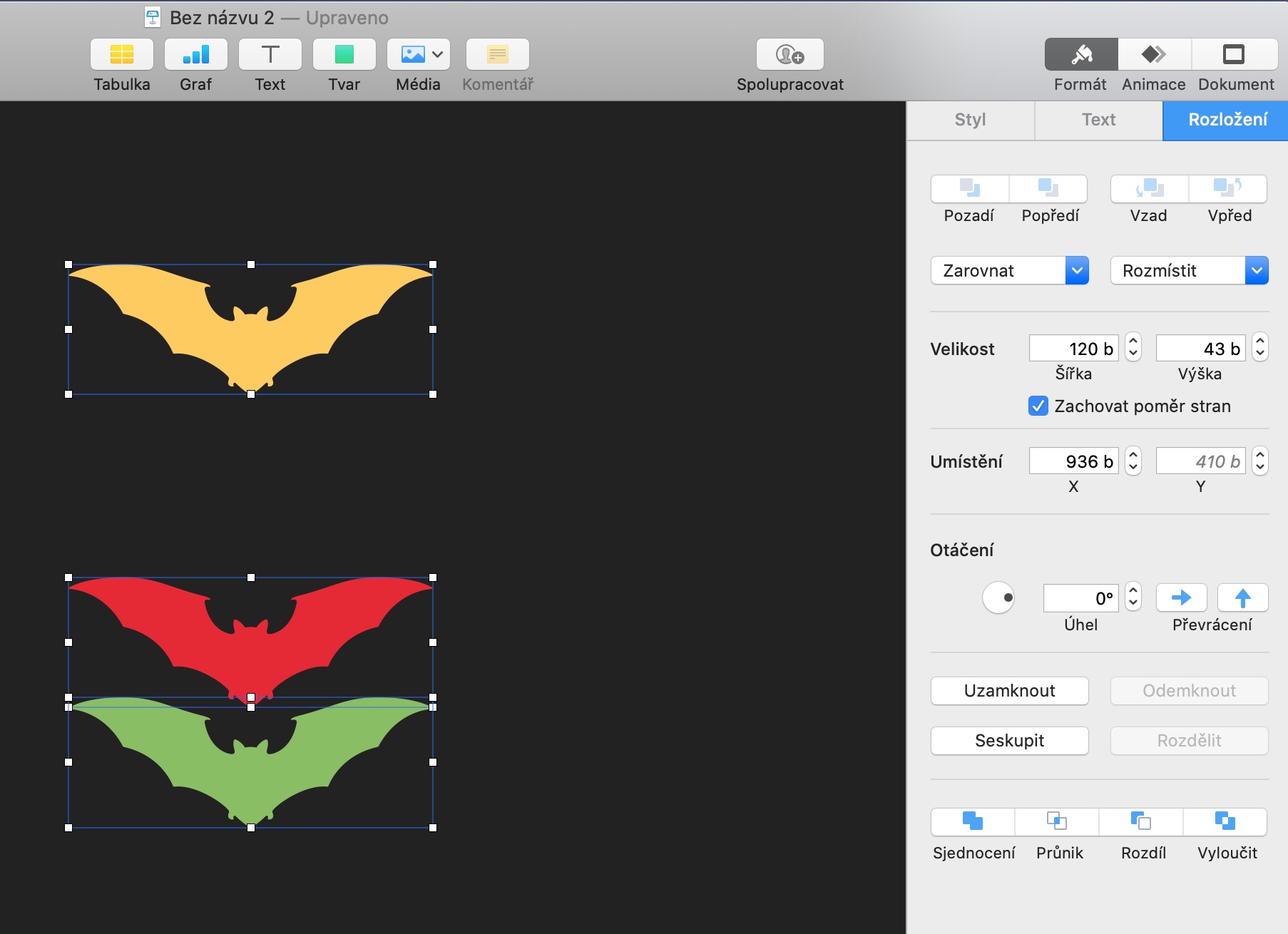Select the Rozložení tab
The width and height of the screenshot is (1288, 934).
coord(1226,120)
